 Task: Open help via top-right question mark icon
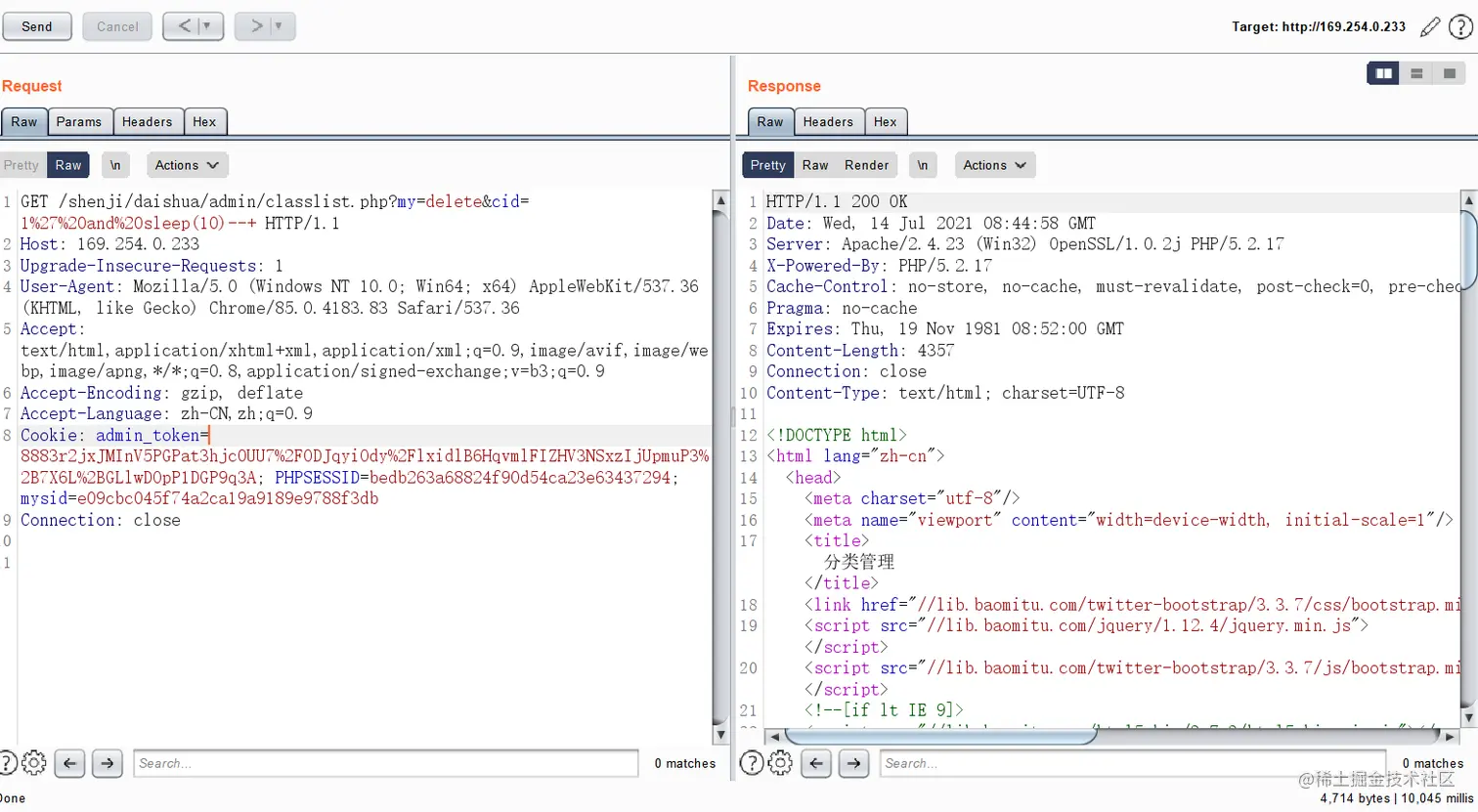[x=1460, y=27]
